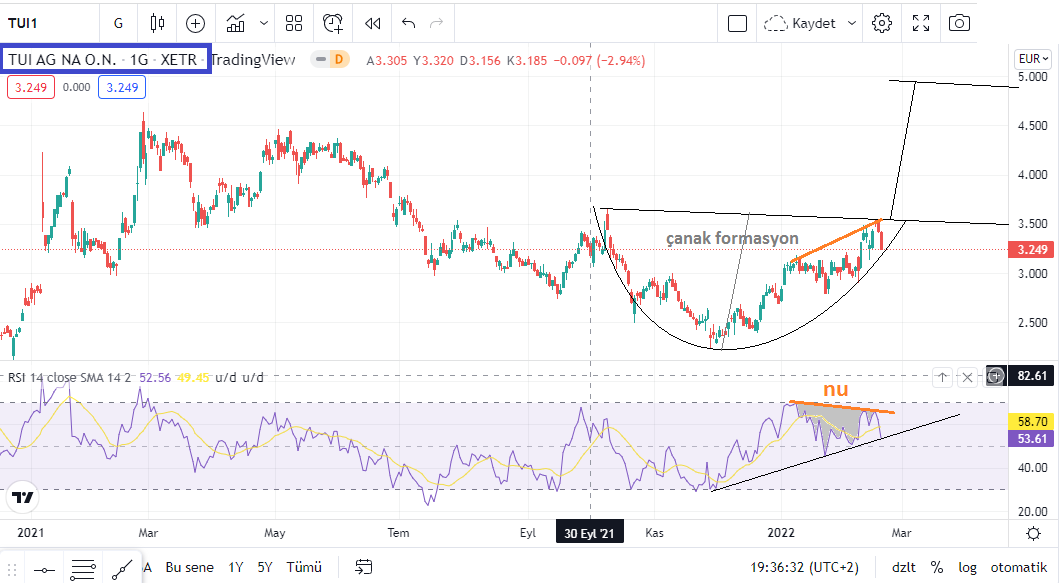The image size is (1059, 583).
Task: Select the Bu sene time range
Action: click(x=189, y=567)
